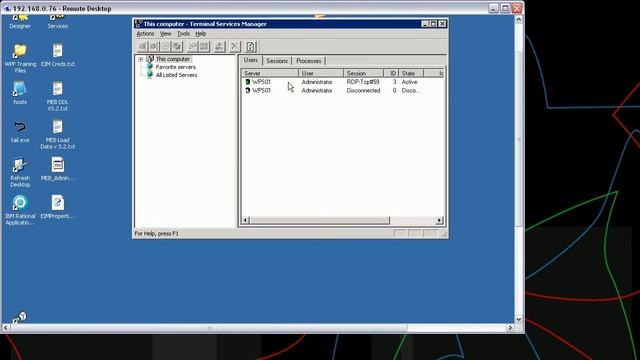Screen dimensions: 640x360
Task: Click the All Listed Servers globe icon
Action: pos(150,75)
